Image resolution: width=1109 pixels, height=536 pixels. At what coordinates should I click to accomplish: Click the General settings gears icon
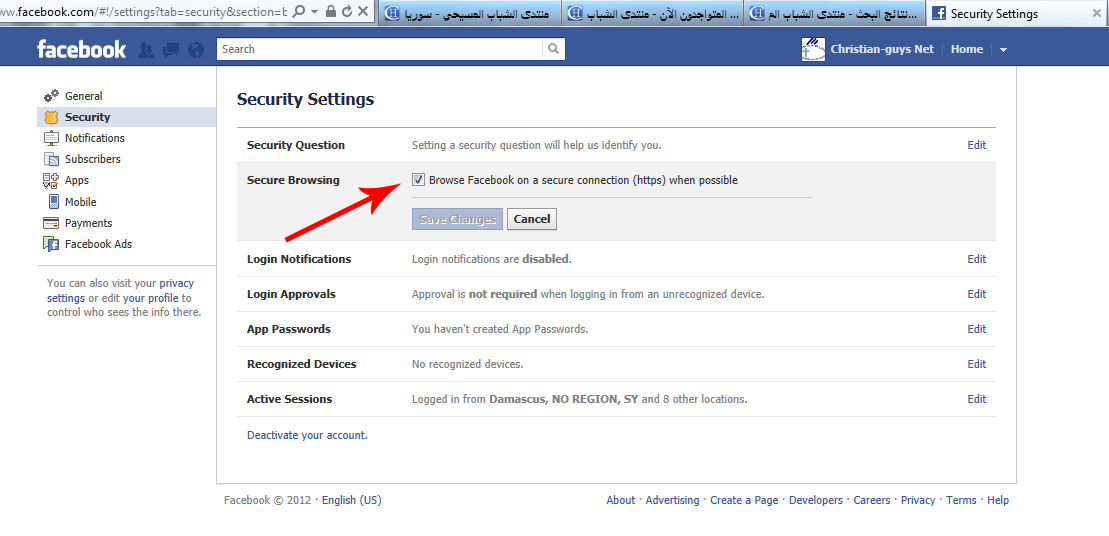pos(51,96)
